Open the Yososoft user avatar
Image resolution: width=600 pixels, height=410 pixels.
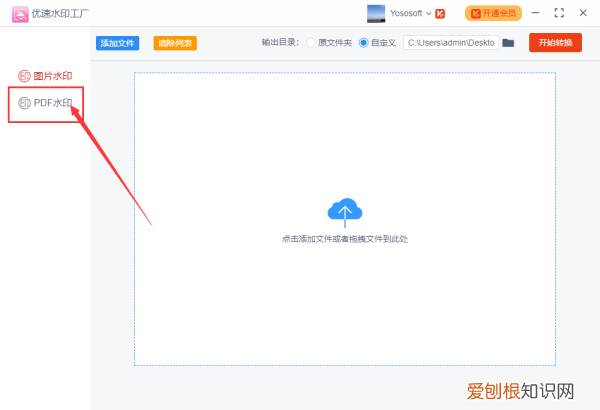pyautogui.click(x=376, y=14)
